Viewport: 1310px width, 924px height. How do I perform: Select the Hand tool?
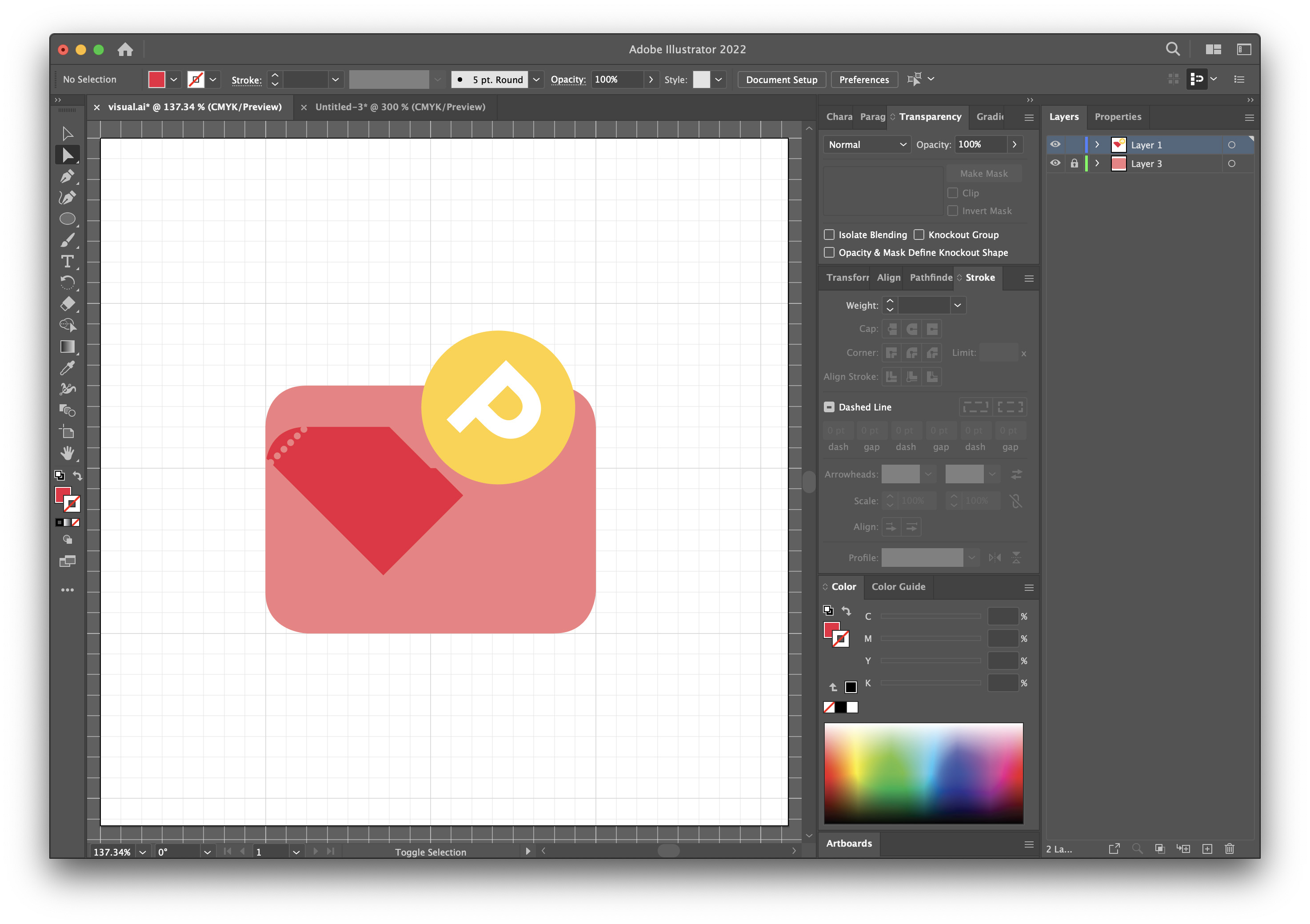[68, 453]
